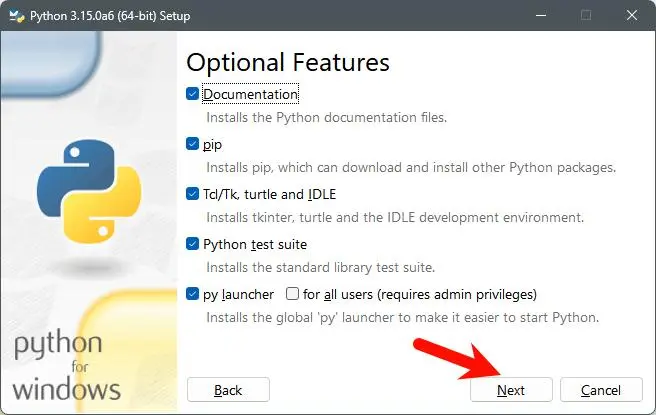Image resolution: width=656 pixels, height=415 pixels.
Task: Disable Tcl/Tk, turtle and IDLE checkbox
Action: [192, 194]
